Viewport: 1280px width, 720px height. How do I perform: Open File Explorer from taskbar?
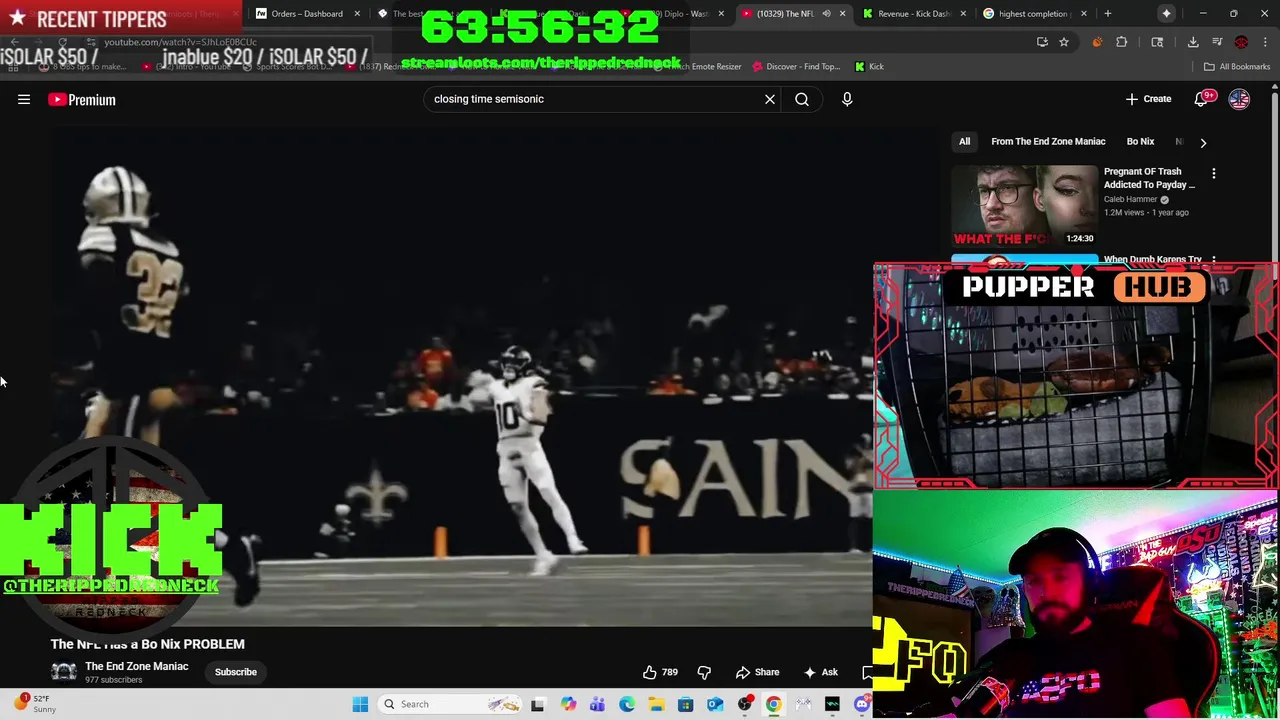(656, 704)
